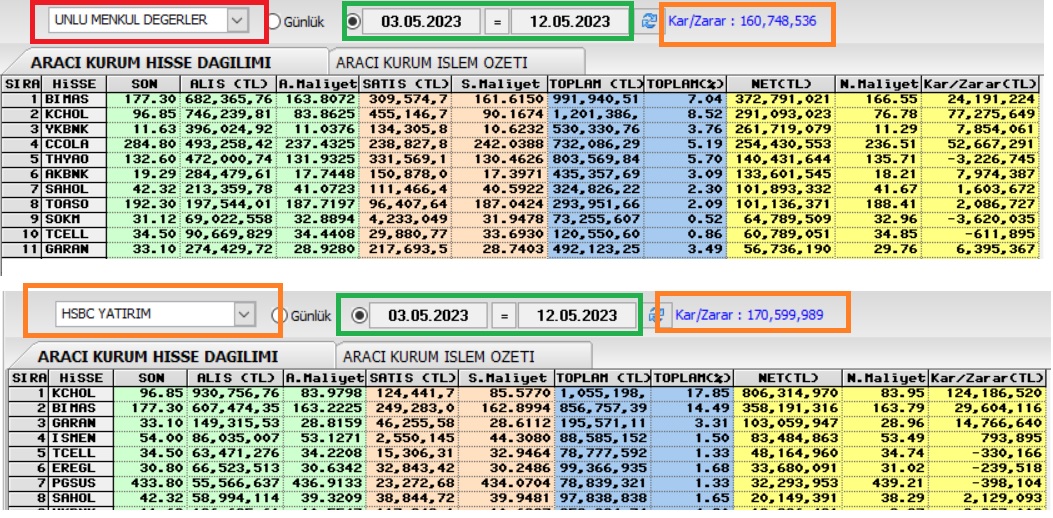This screenshot has width=1053, height=518.
Task: Click the 12.05.2023 end date field in the HSBC YATIRIM panel
Action: click(x=577, y=315)
